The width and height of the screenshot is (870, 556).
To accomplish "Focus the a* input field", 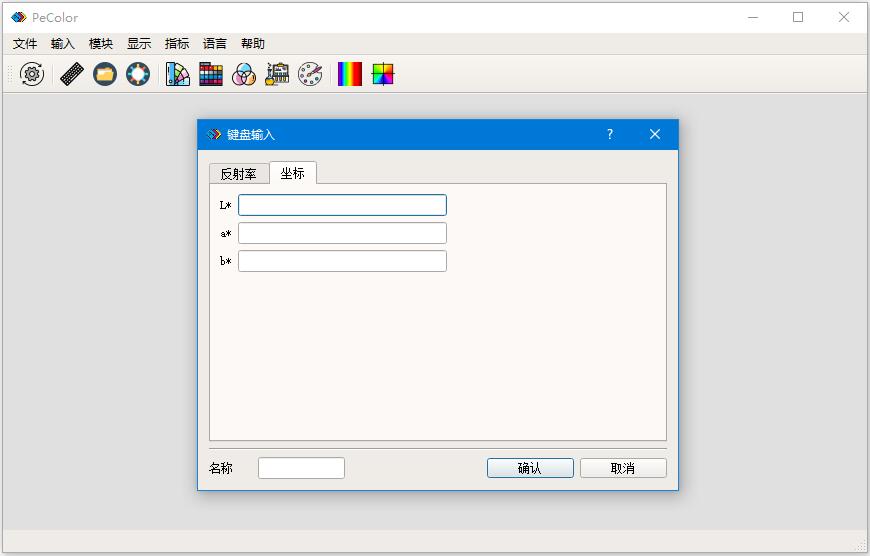I will point(342,233).
